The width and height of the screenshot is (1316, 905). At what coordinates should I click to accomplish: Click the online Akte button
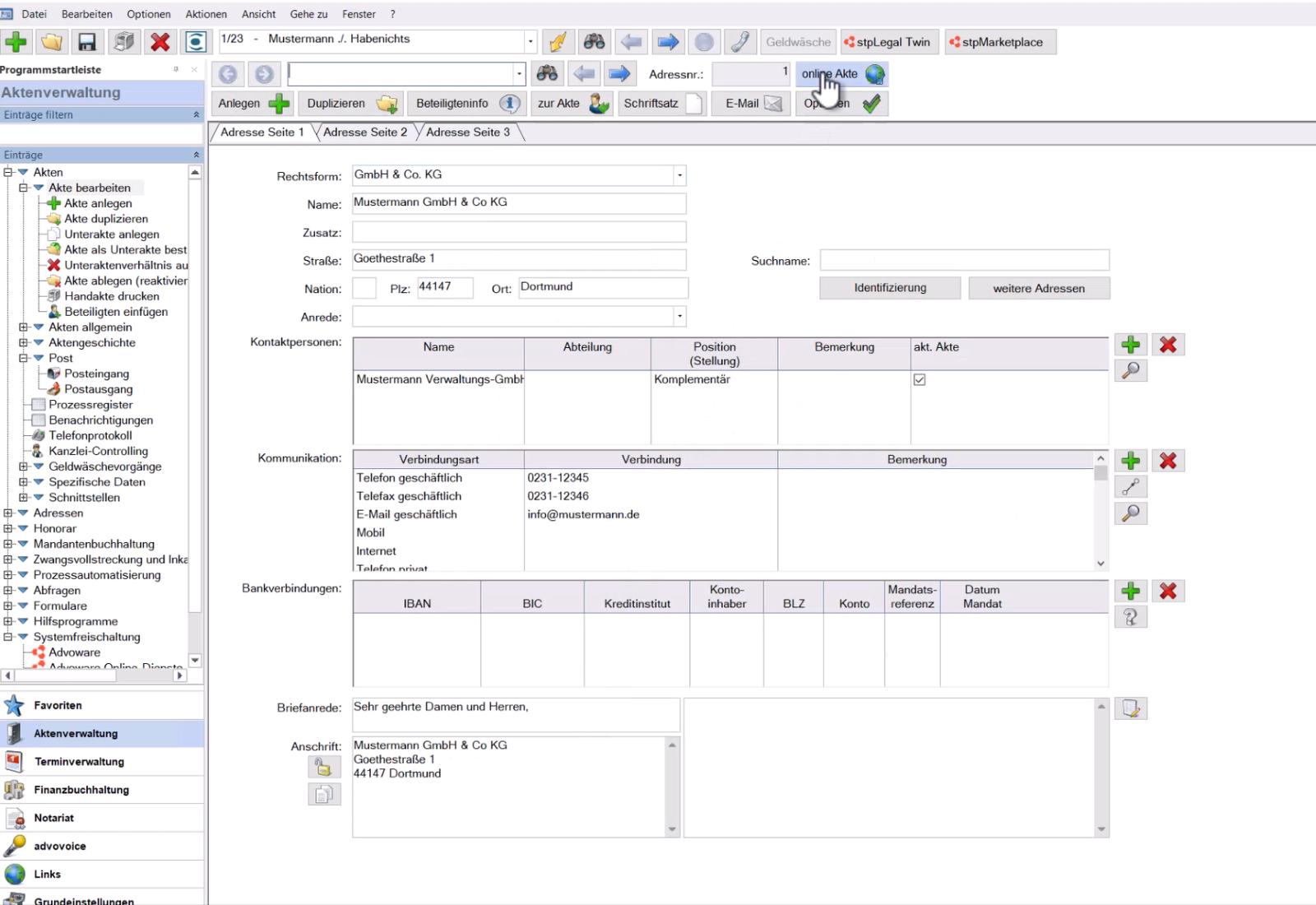[841, 74]
